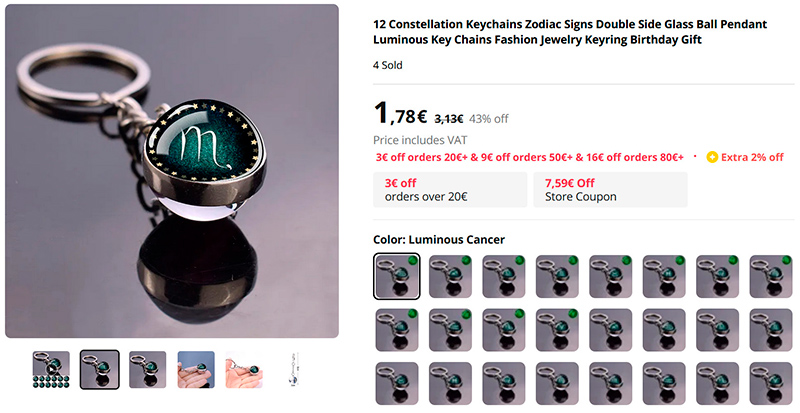The image size is (800, 413).
Task: Select the Luminous Cancer color swatch
Action: [396, 276]
